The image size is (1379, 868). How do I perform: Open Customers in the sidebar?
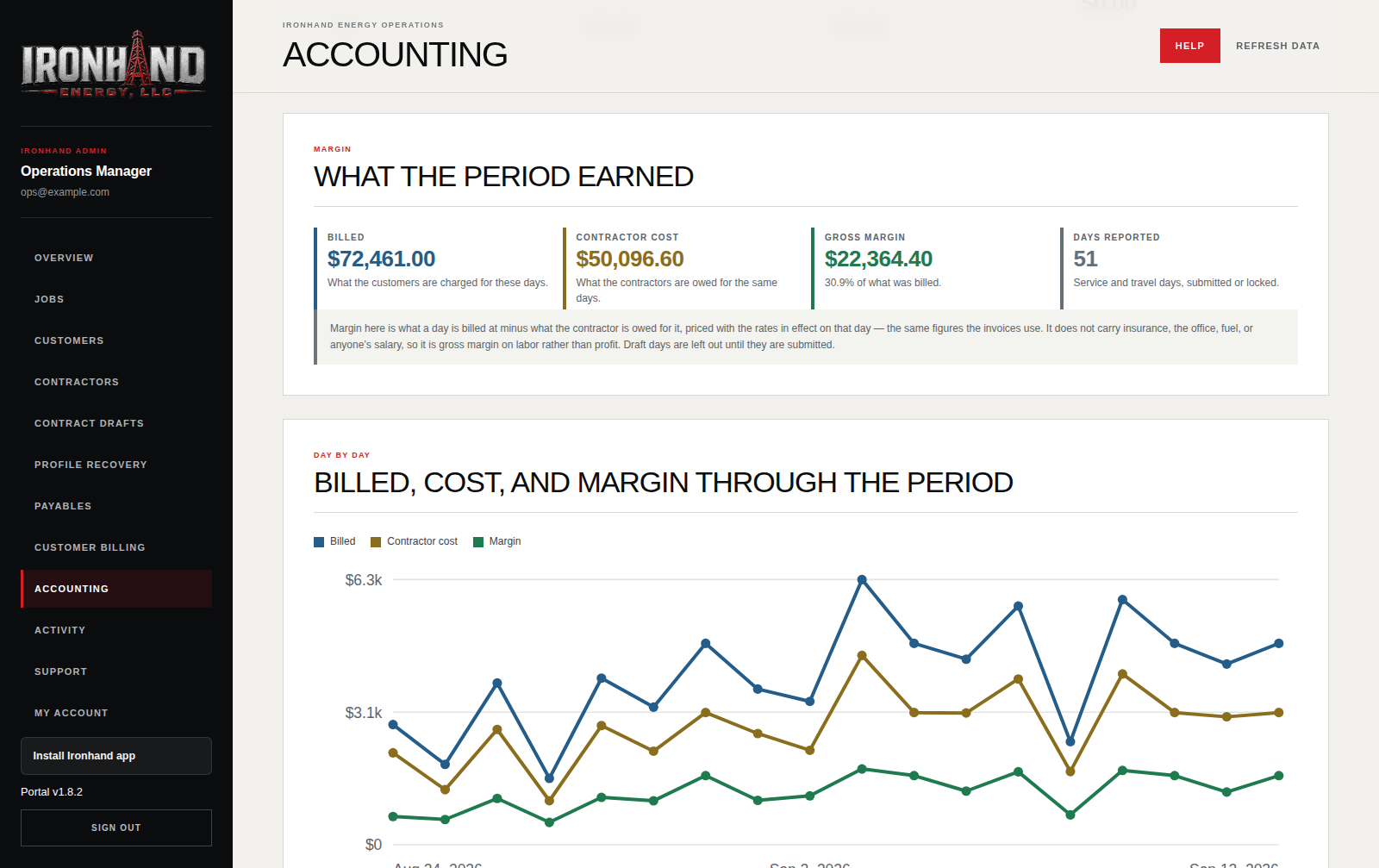(116, 340)
